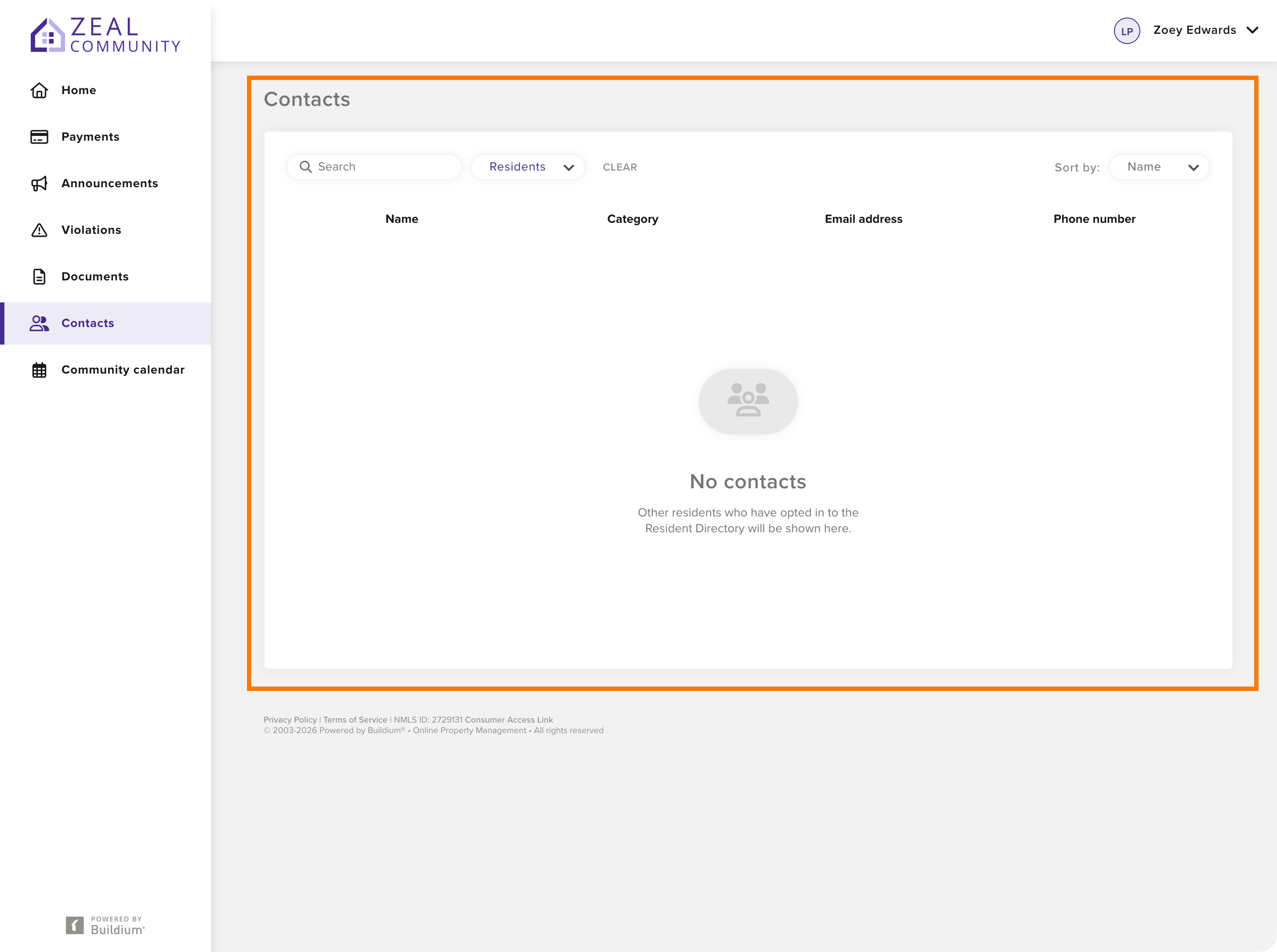Click the CLEAR filter button

[620, 167]
